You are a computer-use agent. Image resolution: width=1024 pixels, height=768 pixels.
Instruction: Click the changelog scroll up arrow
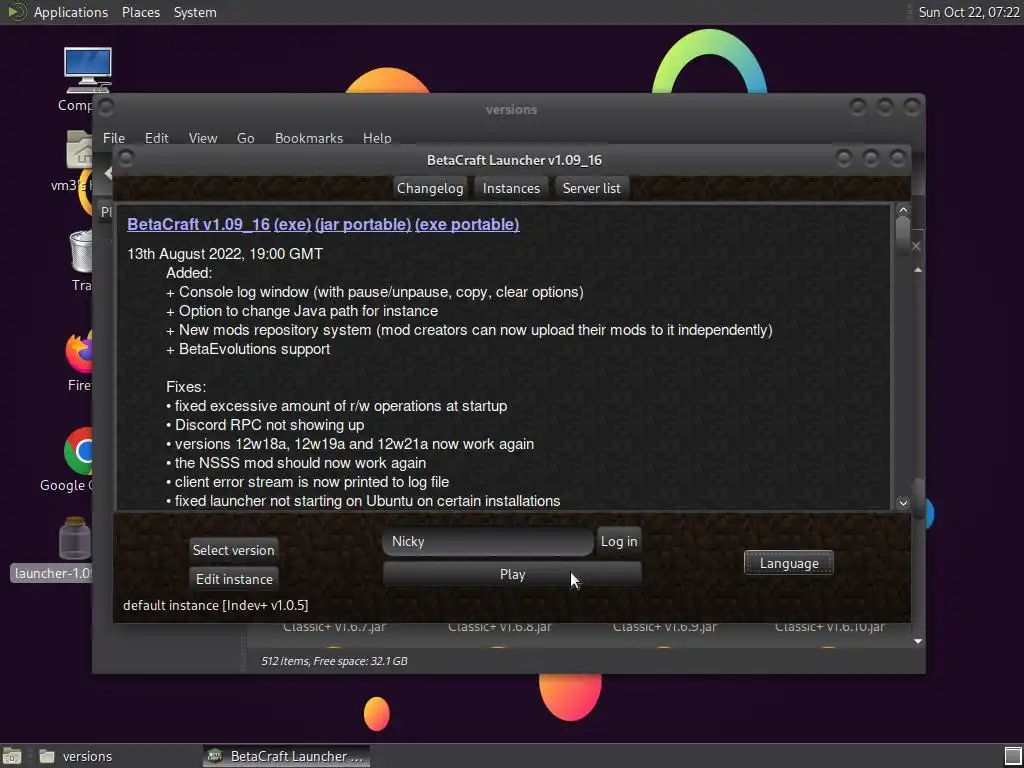point(903,210)
